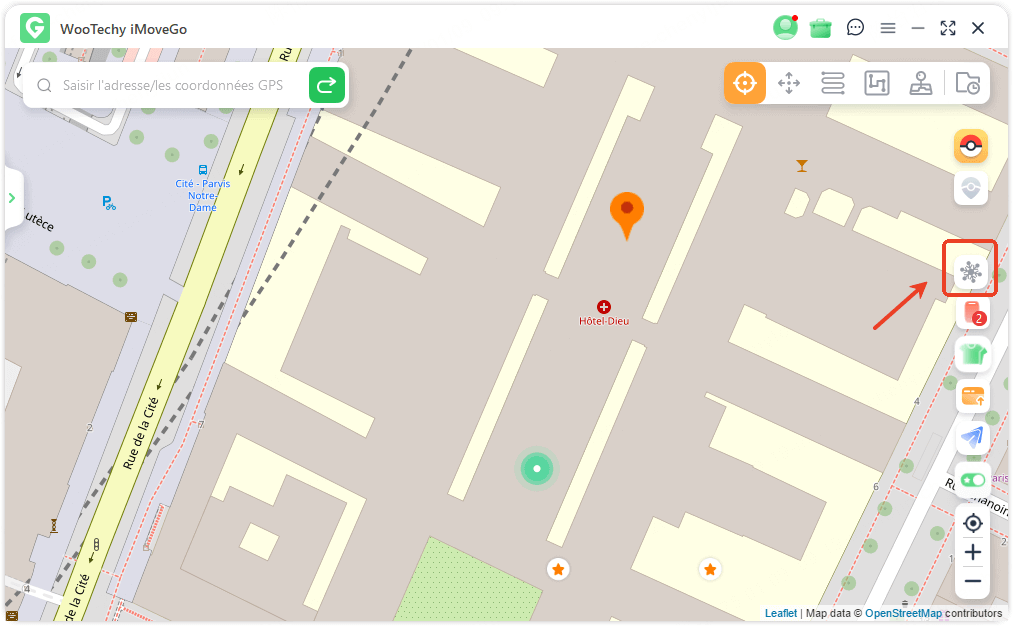Open the hamburger menu in title bar
This screenshot has height=626, width=1013.
point(887,28)
